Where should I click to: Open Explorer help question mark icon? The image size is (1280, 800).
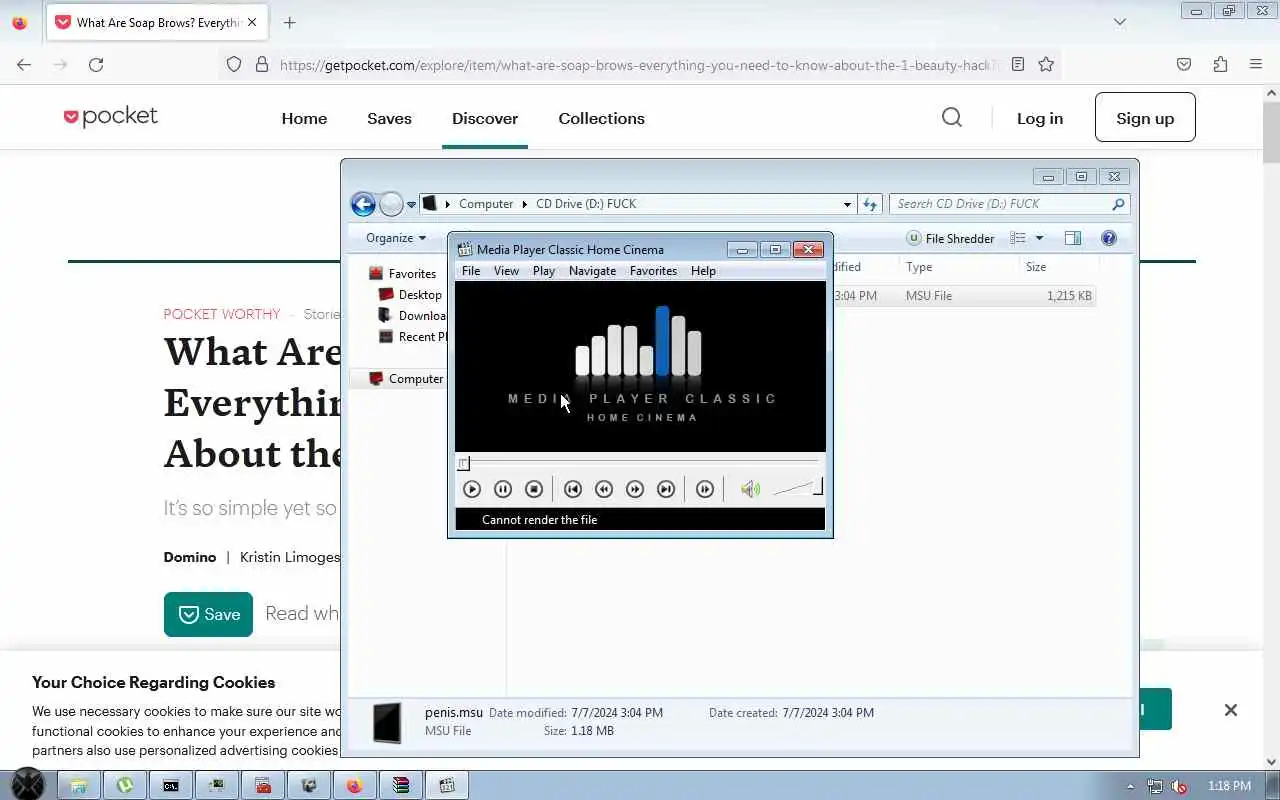[1109, 238]
